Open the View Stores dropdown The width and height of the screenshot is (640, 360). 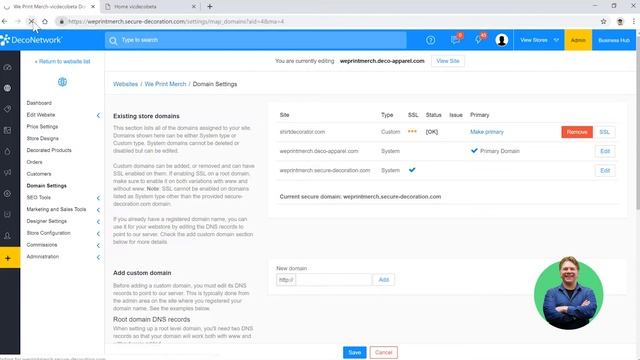coord(539,40)
